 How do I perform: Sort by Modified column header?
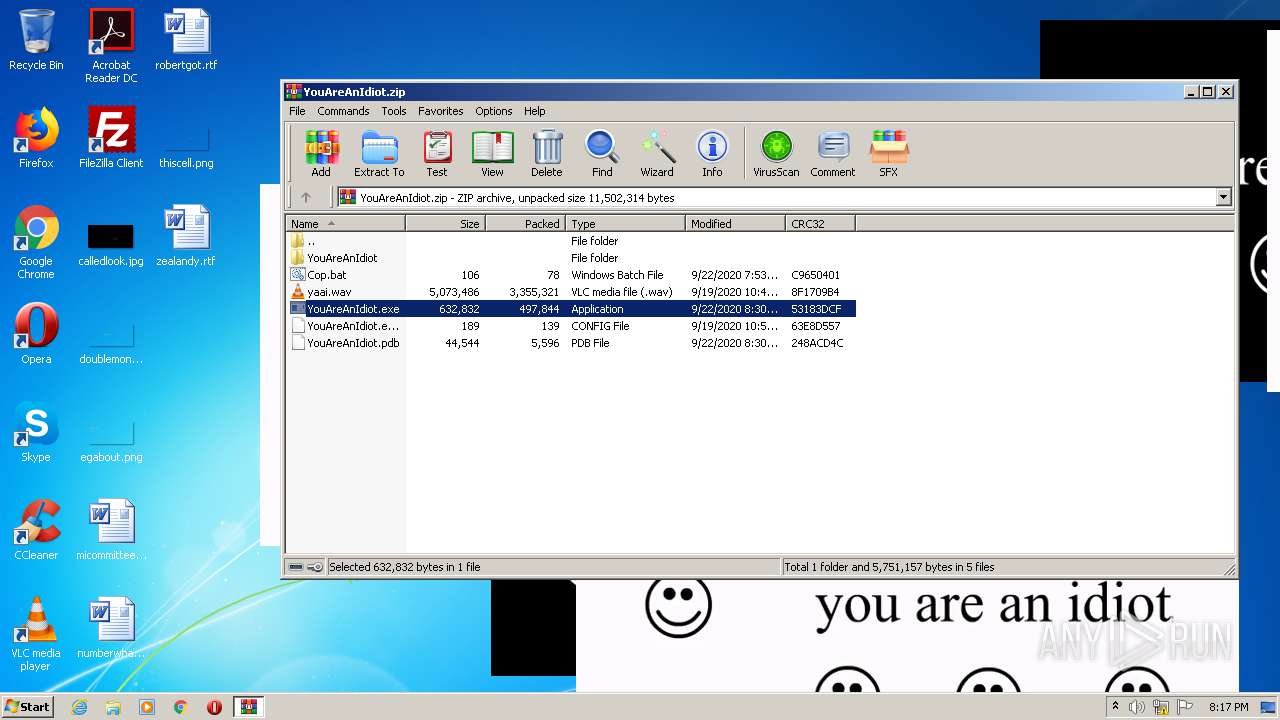pyautogui.click(x=736, y=224)
